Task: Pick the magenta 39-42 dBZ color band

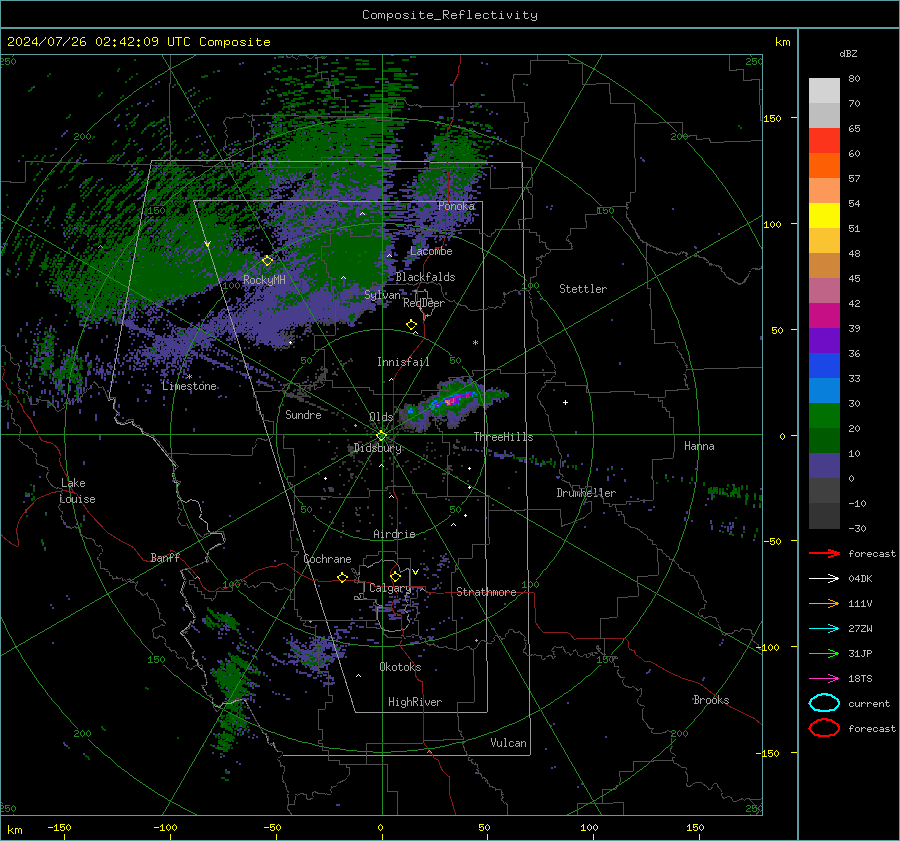Action: coord(824,316)
